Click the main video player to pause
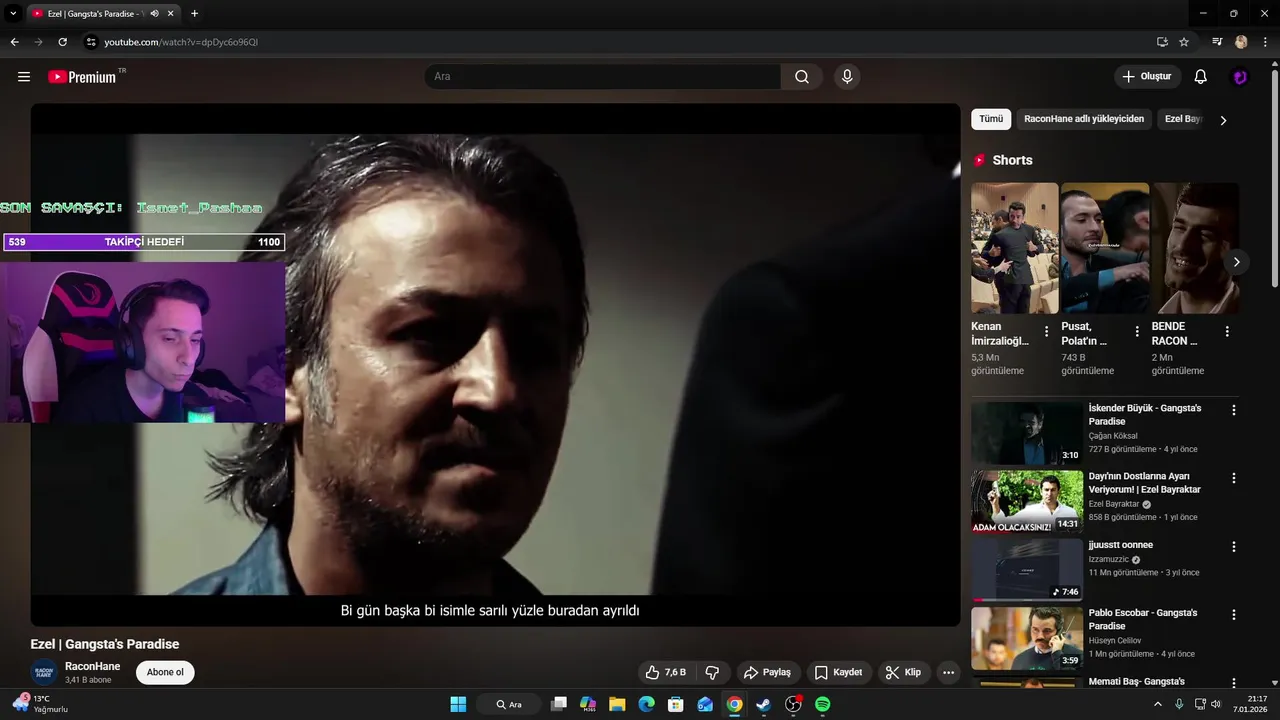Viewport: 1280px width, 720px height. [x=495, y=365]
